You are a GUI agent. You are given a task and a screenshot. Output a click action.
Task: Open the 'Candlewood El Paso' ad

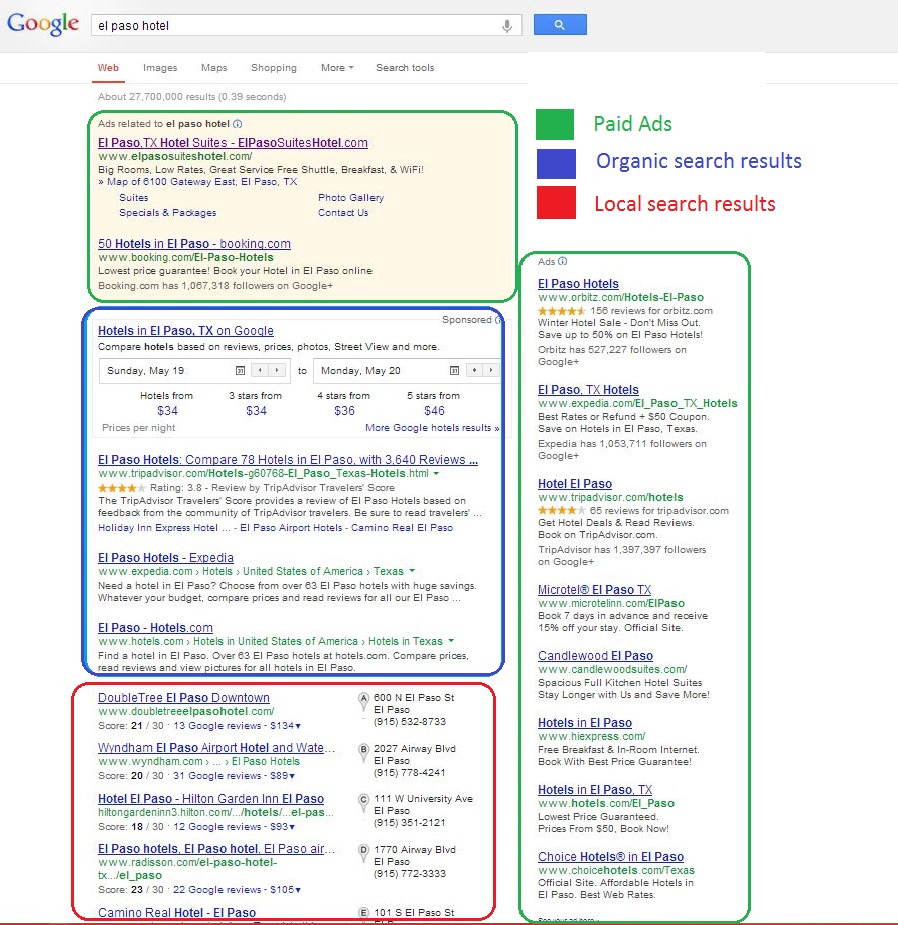(x=595, y=656)
